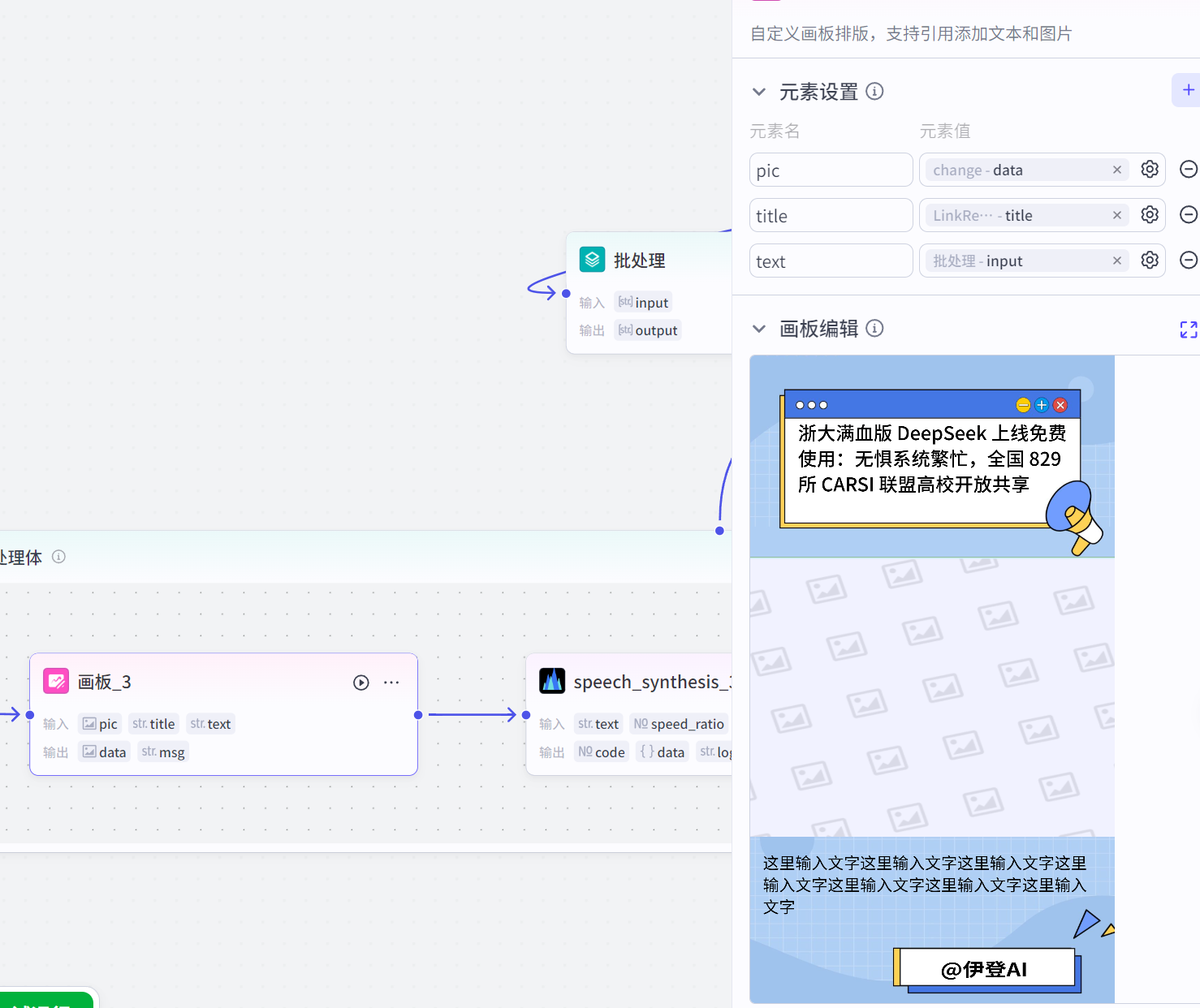
Task: Click the green run button at bottom
Action: click(x=46, y=1000)
